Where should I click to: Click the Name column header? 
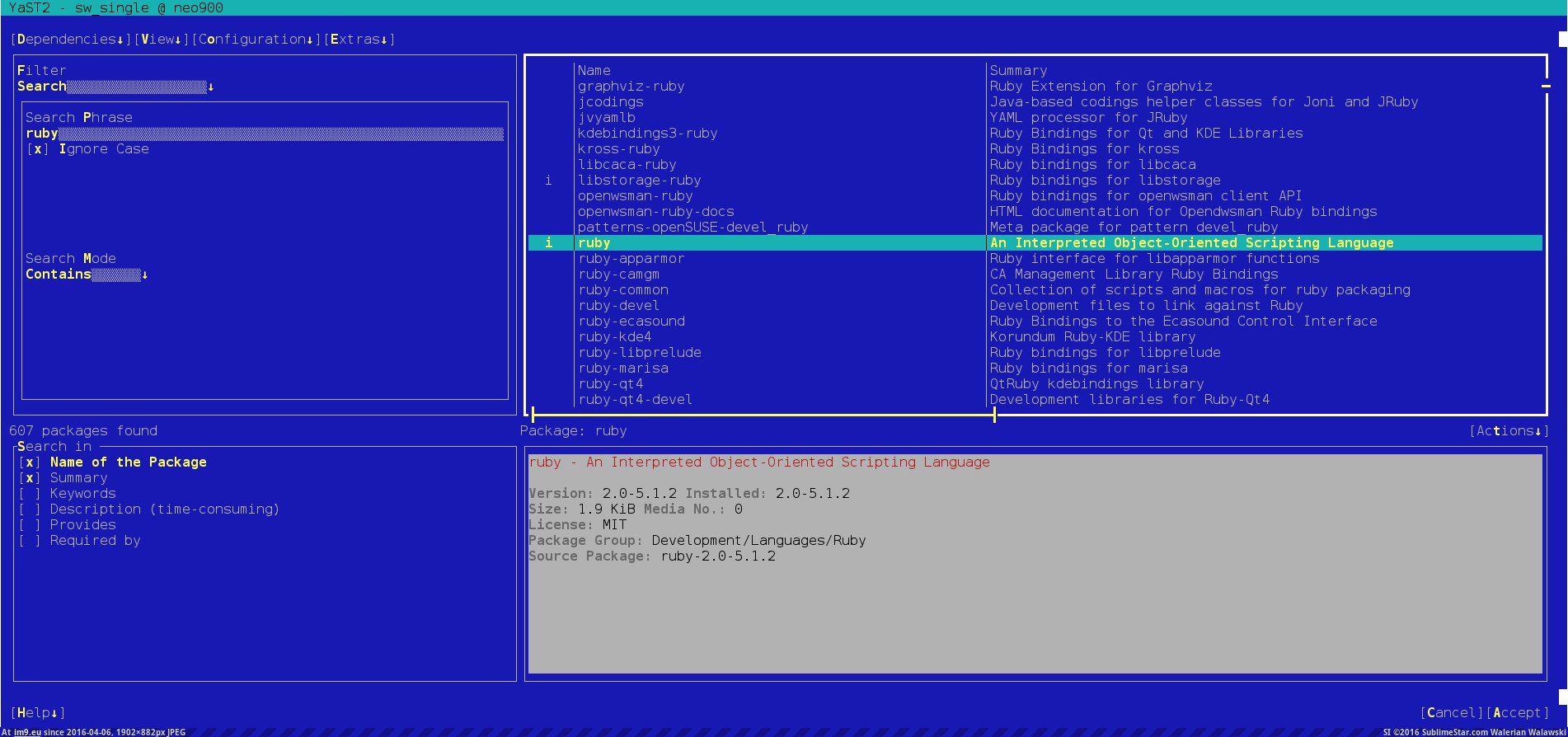594,71
